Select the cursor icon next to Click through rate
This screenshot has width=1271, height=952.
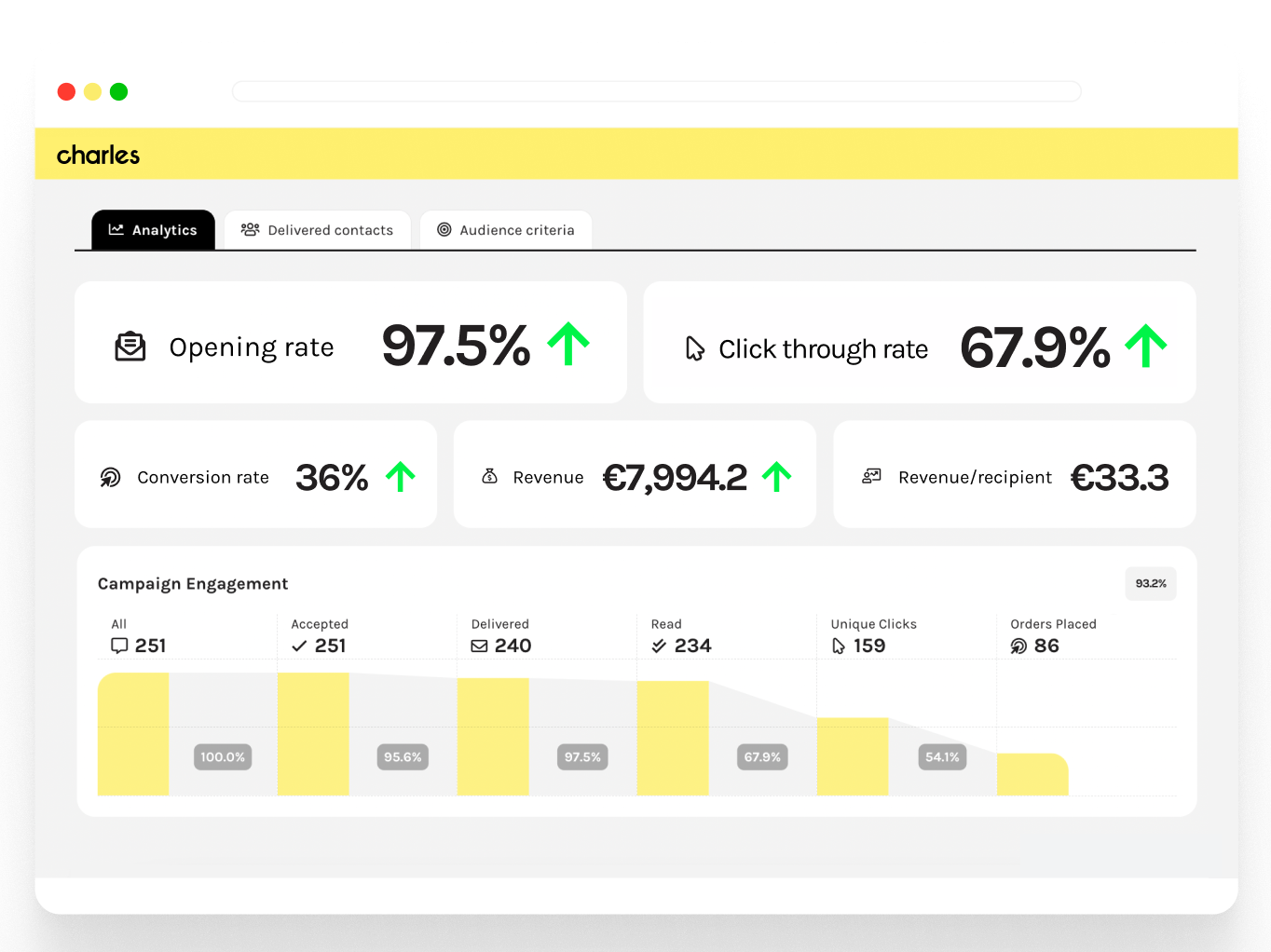(693, 348)
